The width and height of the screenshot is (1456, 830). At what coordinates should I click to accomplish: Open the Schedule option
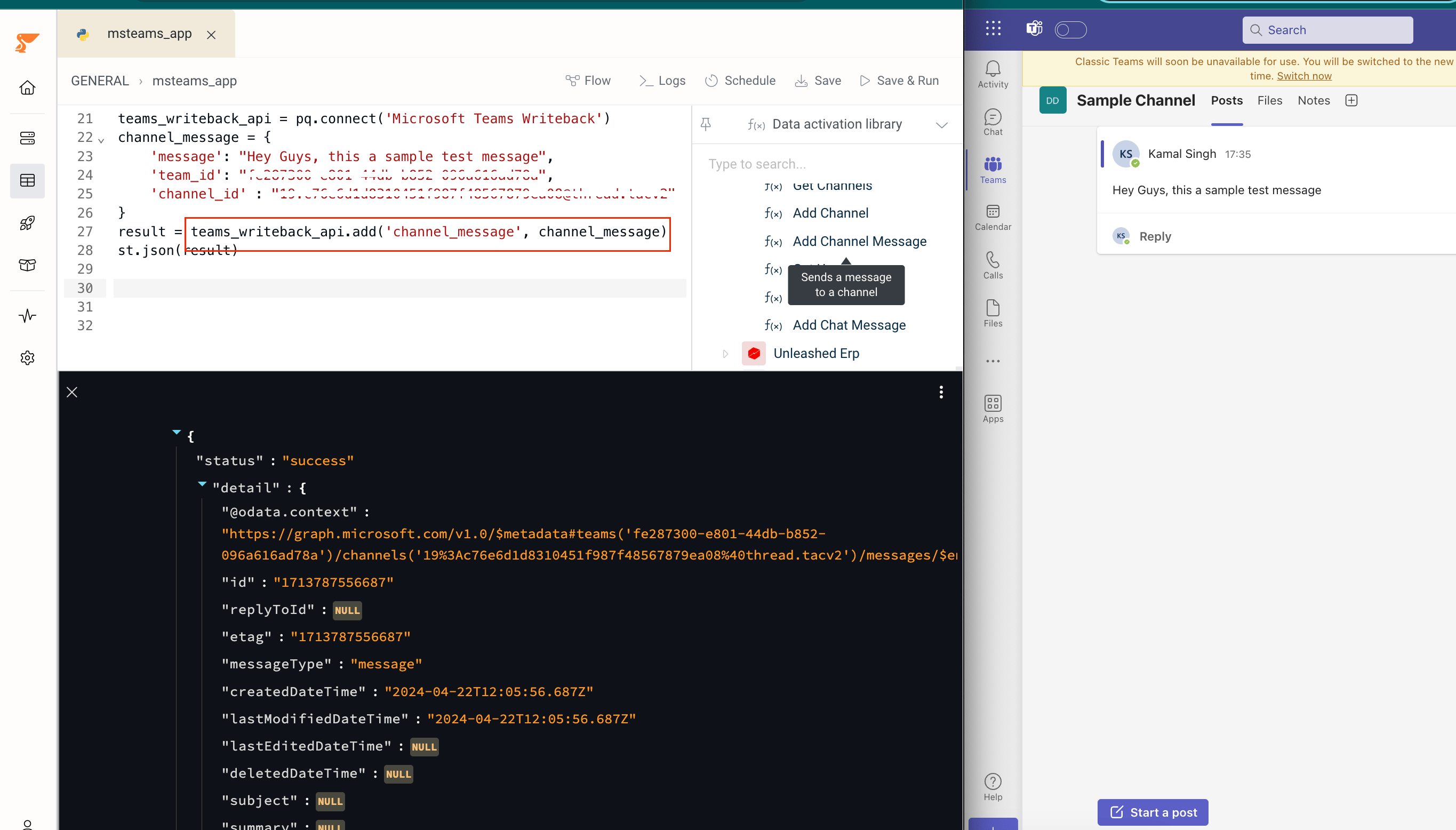pos(740,81)
